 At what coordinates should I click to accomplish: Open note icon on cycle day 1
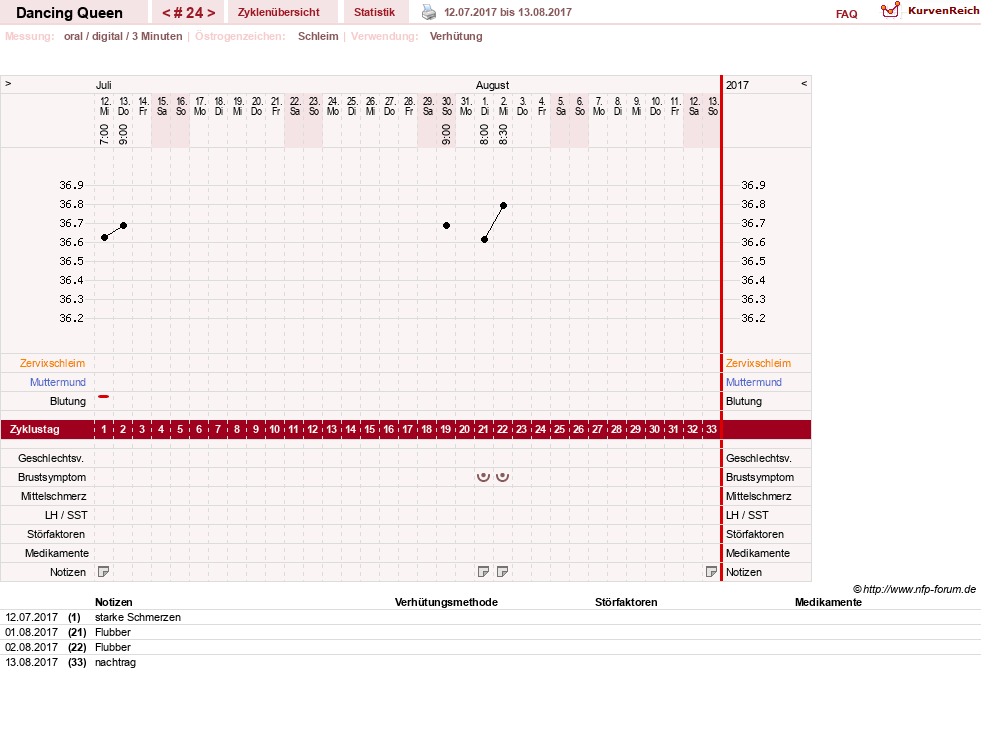click(104, 571)
